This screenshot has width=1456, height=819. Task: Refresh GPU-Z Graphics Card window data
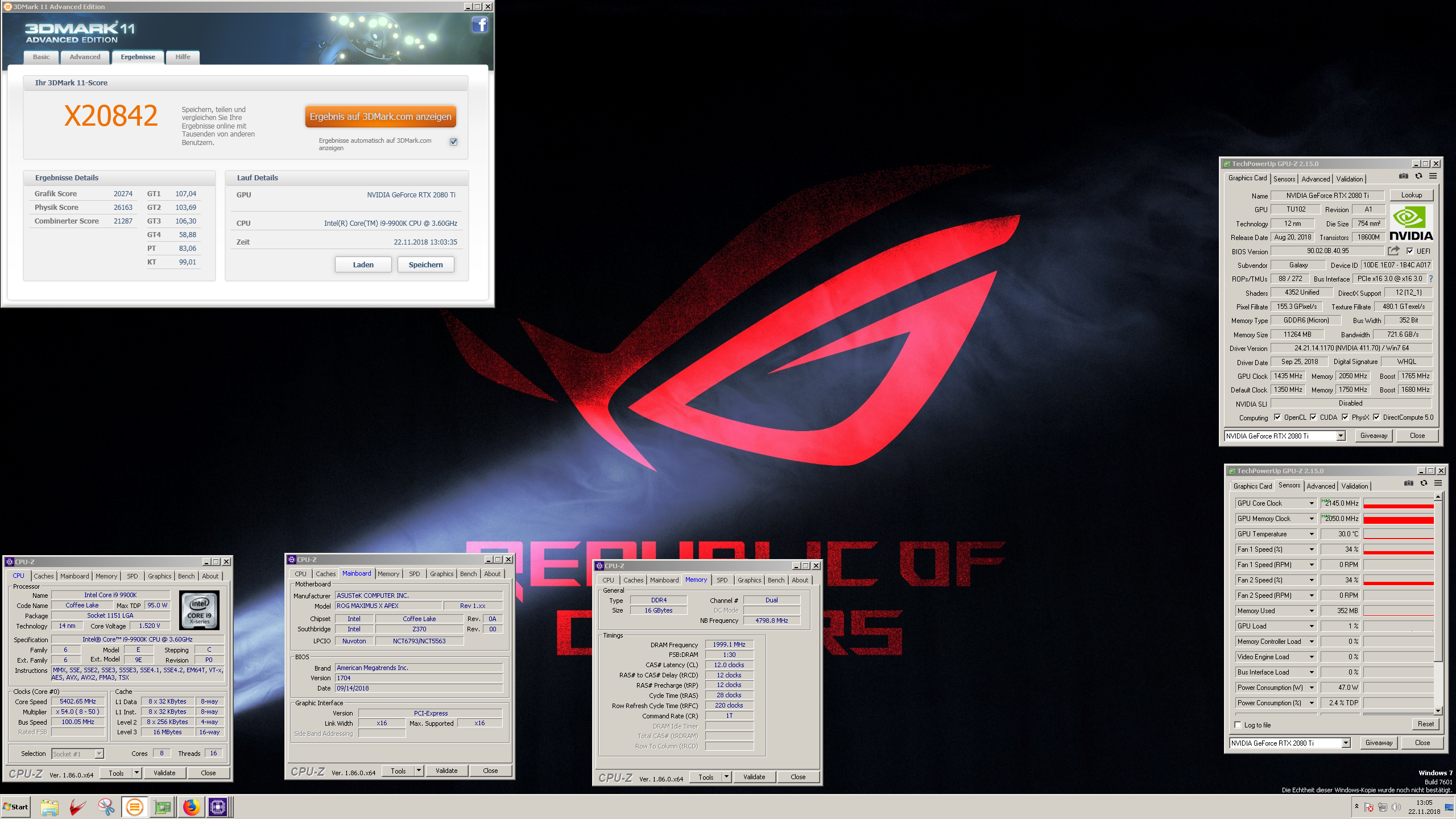(1418, 176)
